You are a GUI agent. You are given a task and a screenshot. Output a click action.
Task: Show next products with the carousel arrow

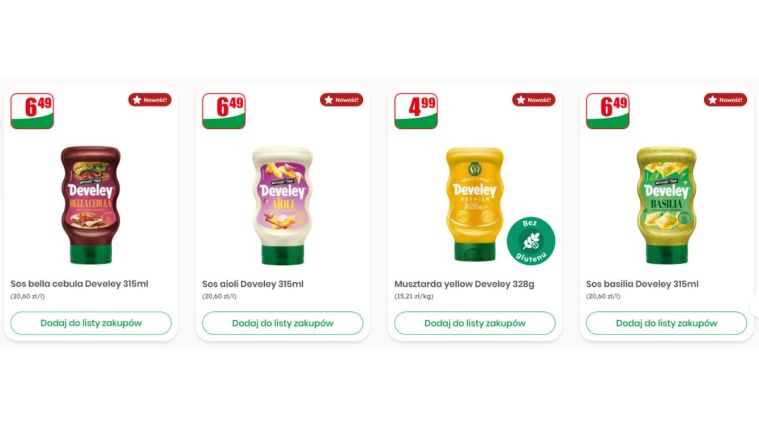coord(755,306)
